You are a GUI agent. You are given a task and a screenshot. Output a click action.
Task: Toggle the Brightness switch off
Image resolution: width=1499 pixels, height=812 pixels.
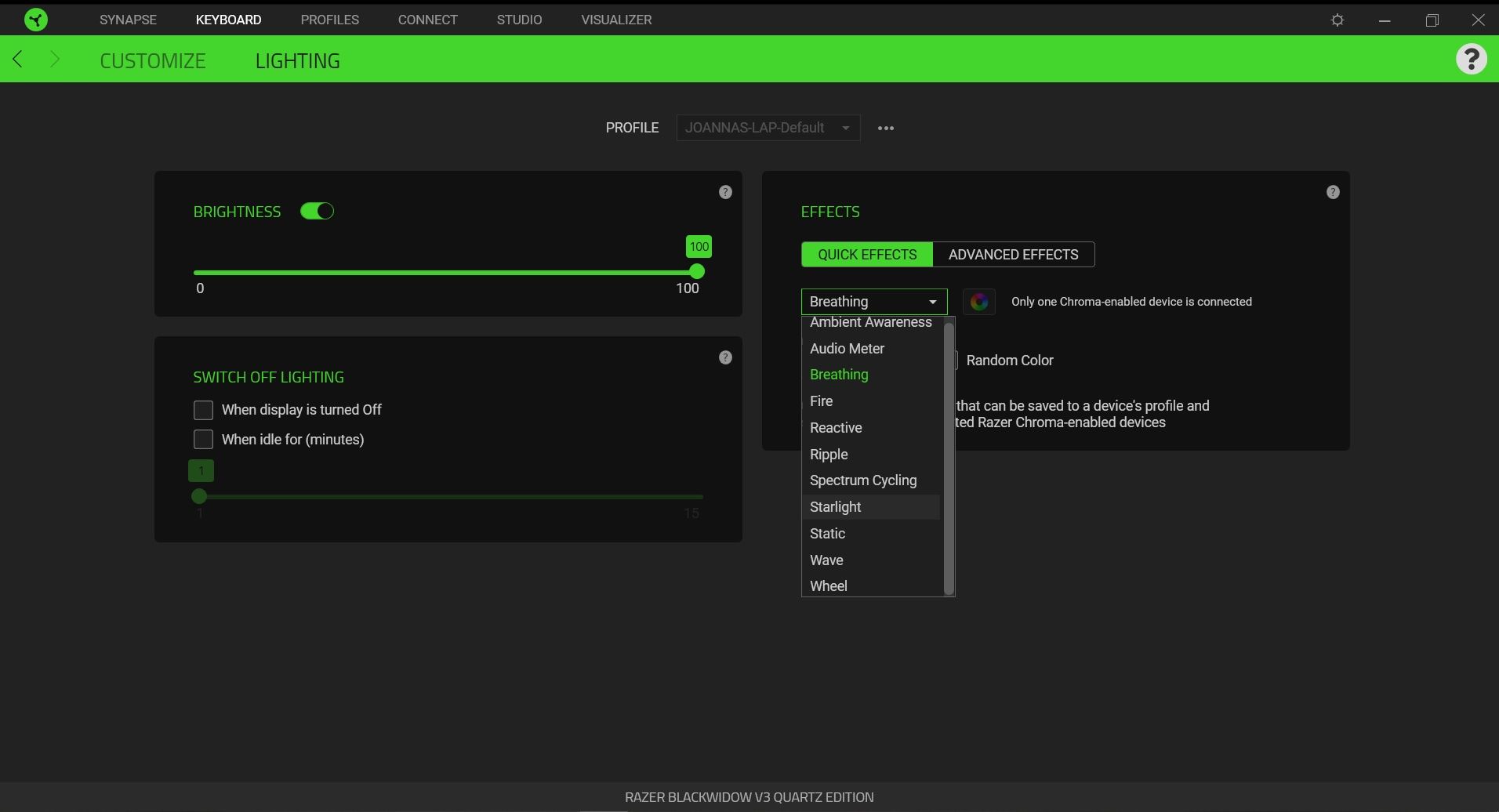click(x=318, y=212)
